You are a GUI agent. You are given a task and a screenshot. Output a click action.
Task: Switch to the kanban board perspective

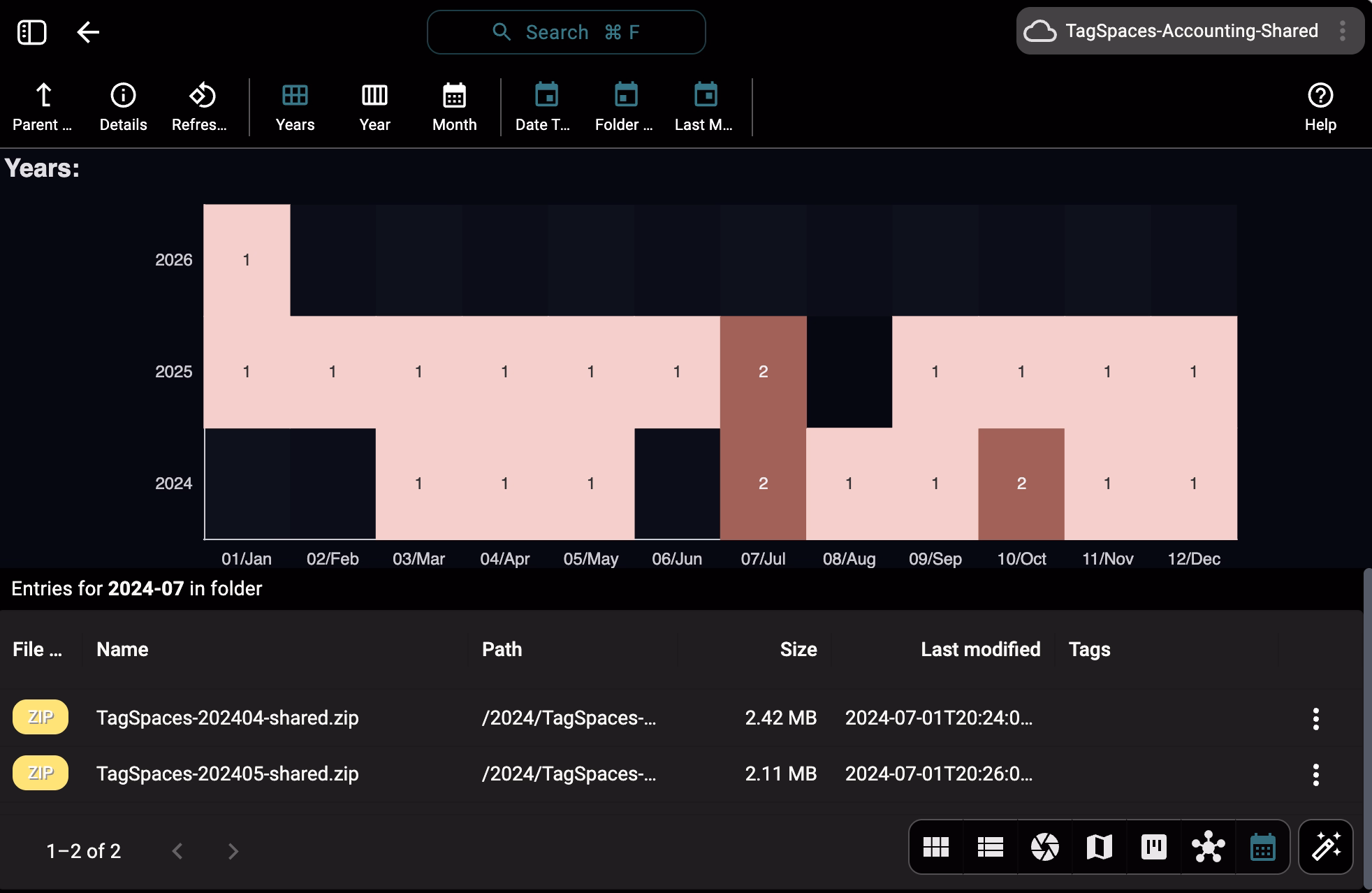(x=1153, y=847)
